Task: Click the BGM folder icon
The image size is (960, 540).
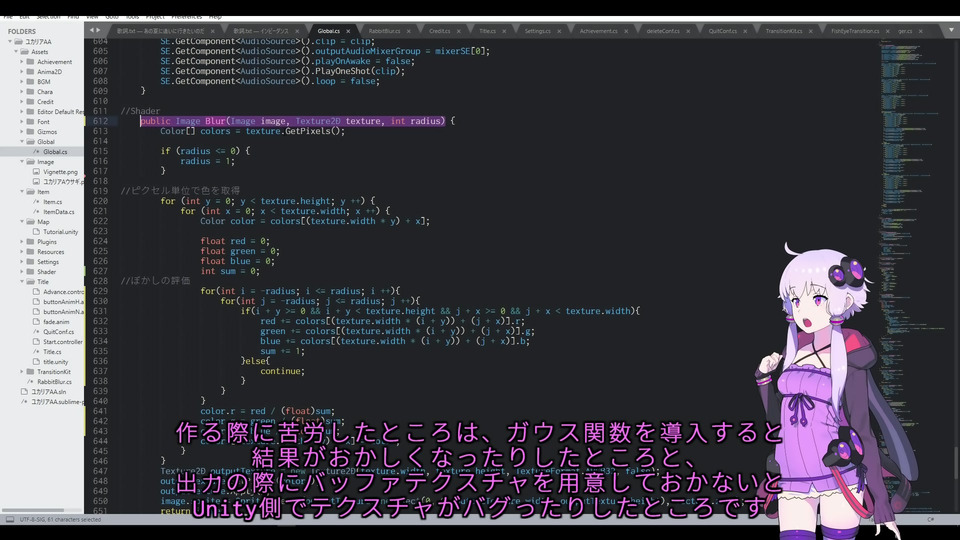Action: click(x=31, y=81)
